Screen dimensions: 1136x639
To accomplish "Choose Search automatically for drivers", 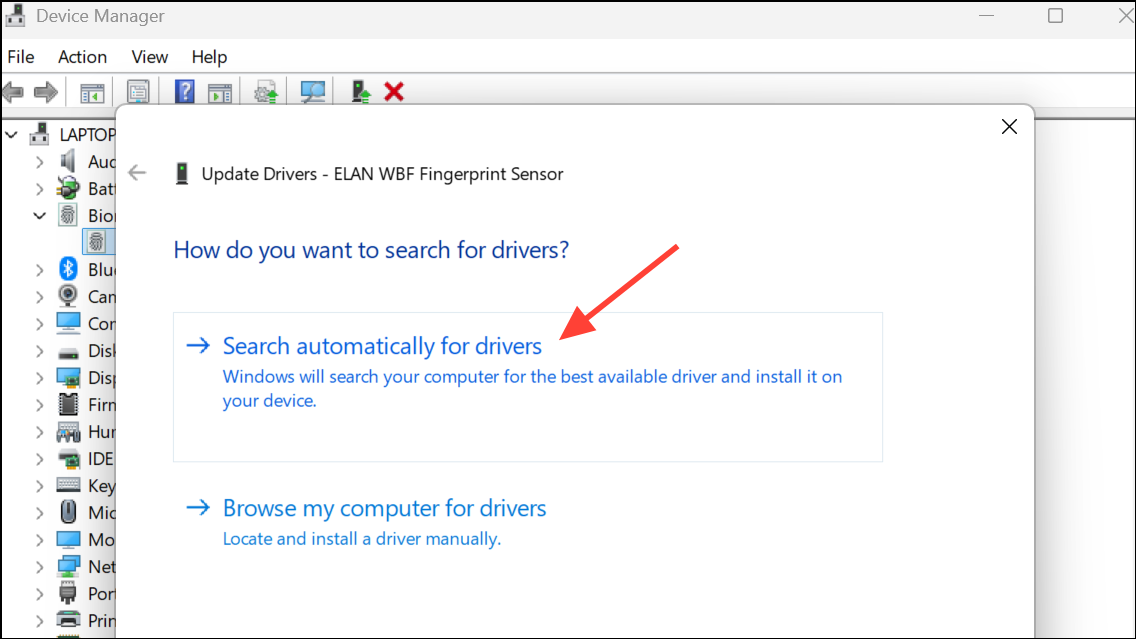I will (527, 387).
